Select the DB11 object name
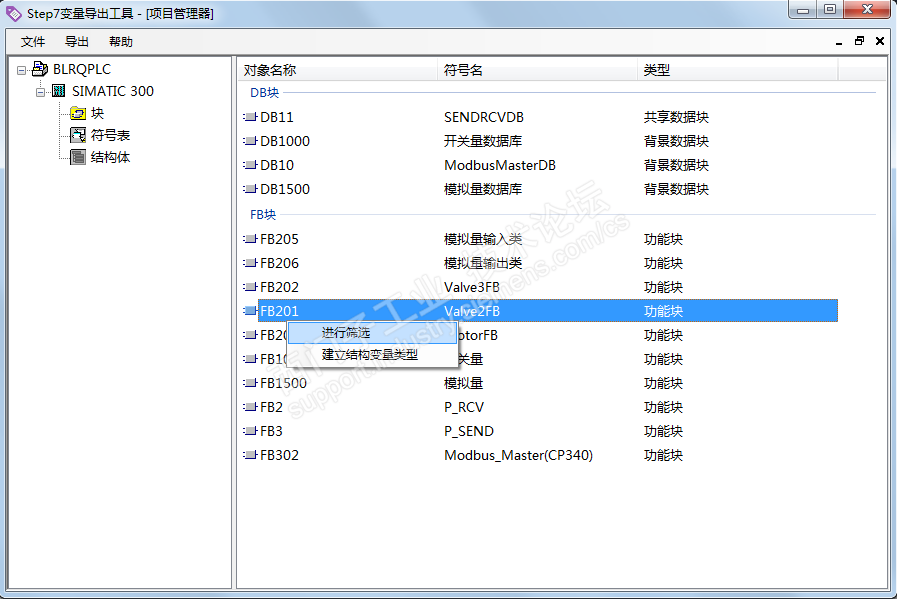Viewport: 897px width, 599px height. pos(277,117)
